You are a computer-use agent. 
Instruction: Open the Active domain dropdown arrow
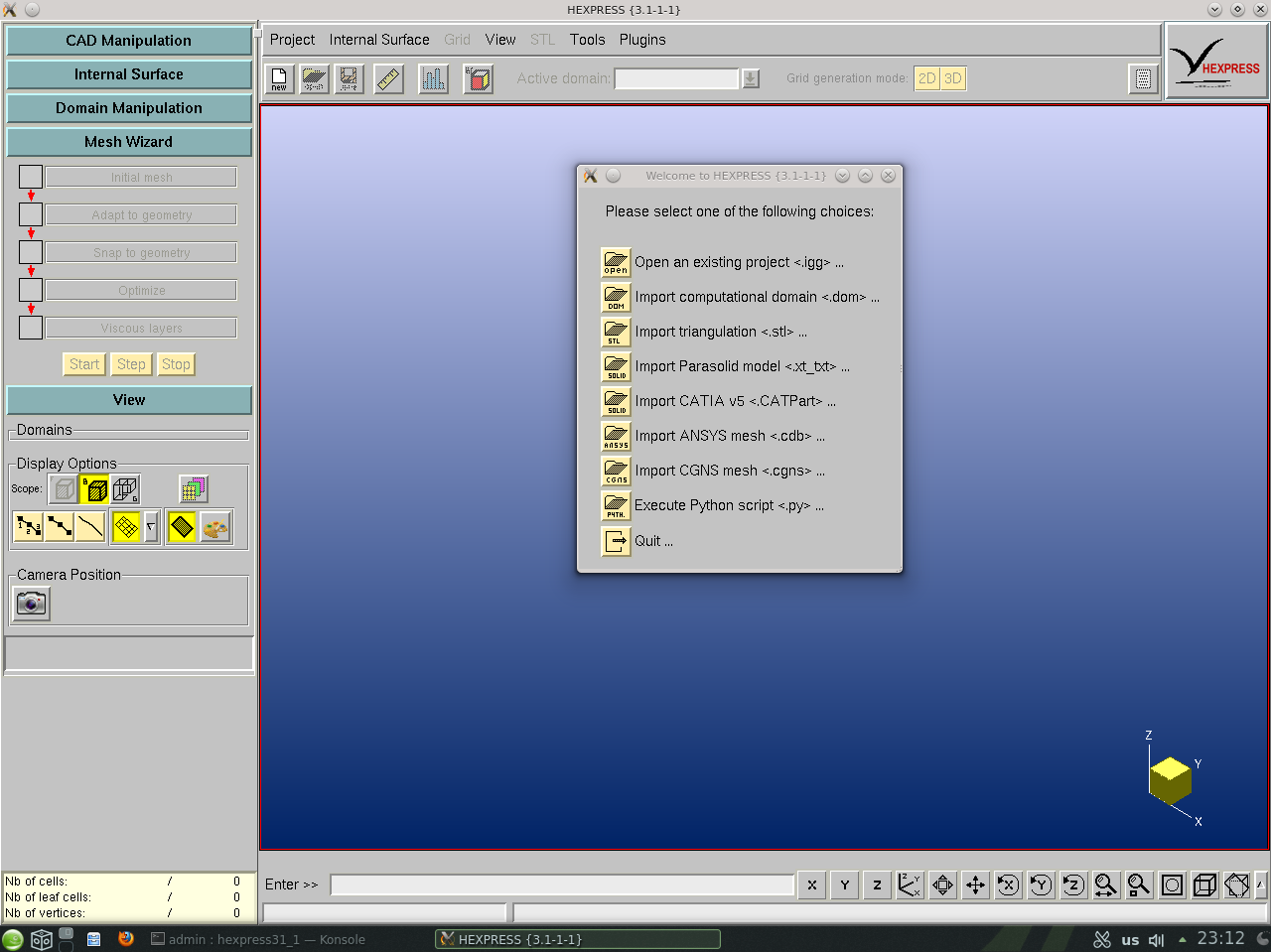(x=751, y=78)
